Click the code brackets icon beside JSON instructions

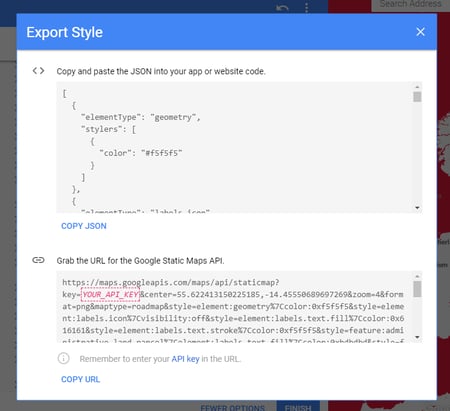[38, 71]
